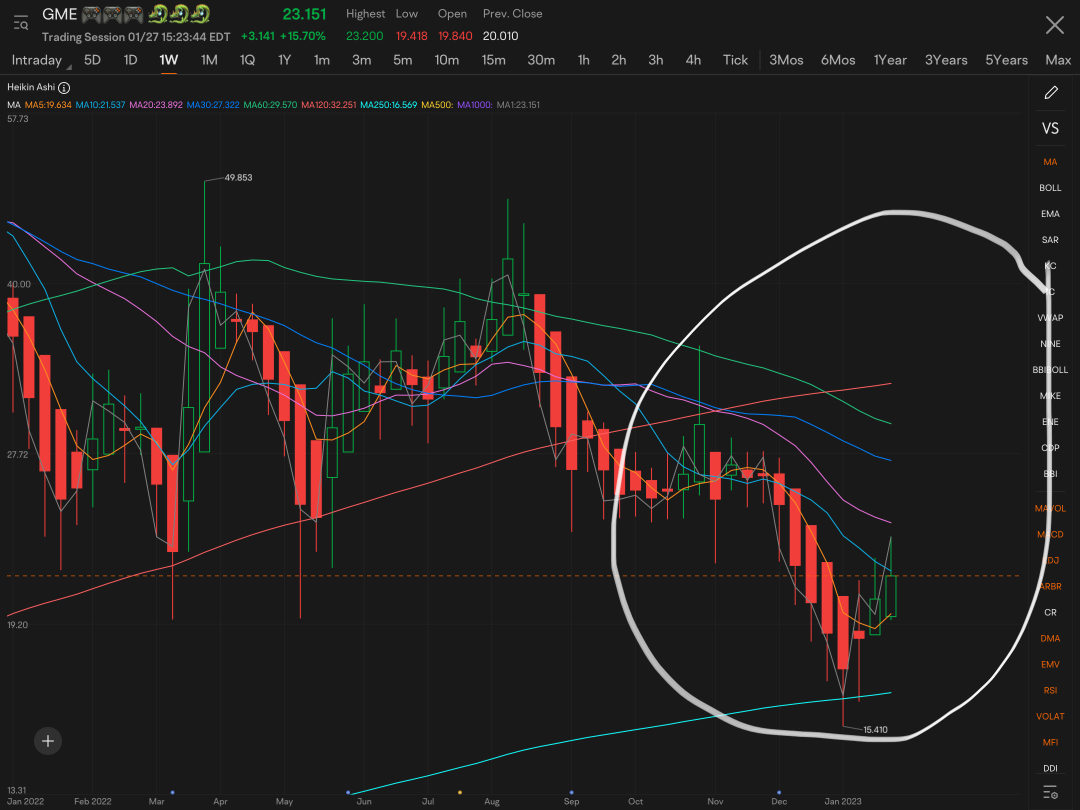Select the 2h interval
The width and height of the screenshot is (1080, 810).
click(619, 60)
